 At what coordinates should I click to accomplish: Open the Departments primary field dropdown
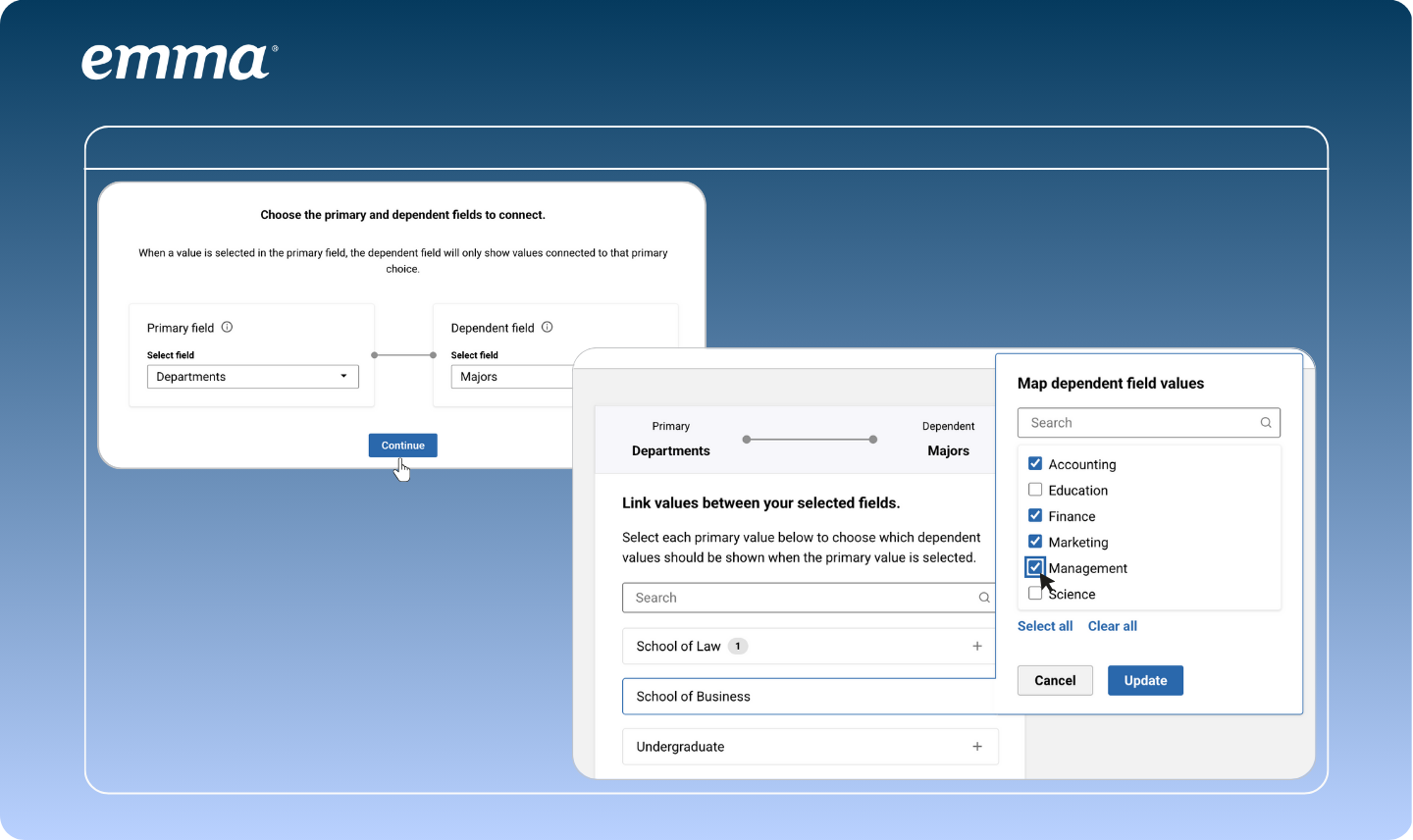252,377
